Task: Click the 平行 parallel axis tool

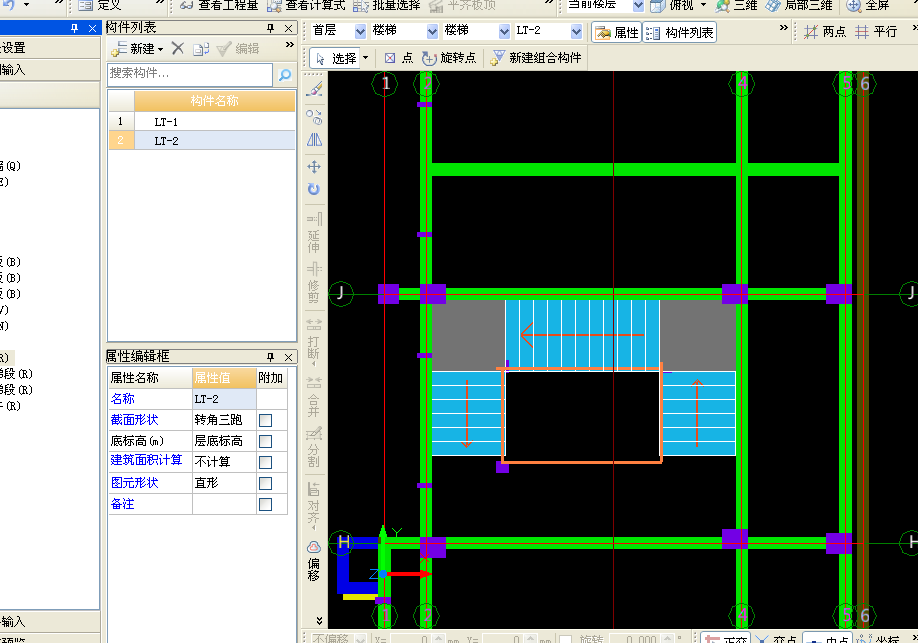Action: click(876, 32)
